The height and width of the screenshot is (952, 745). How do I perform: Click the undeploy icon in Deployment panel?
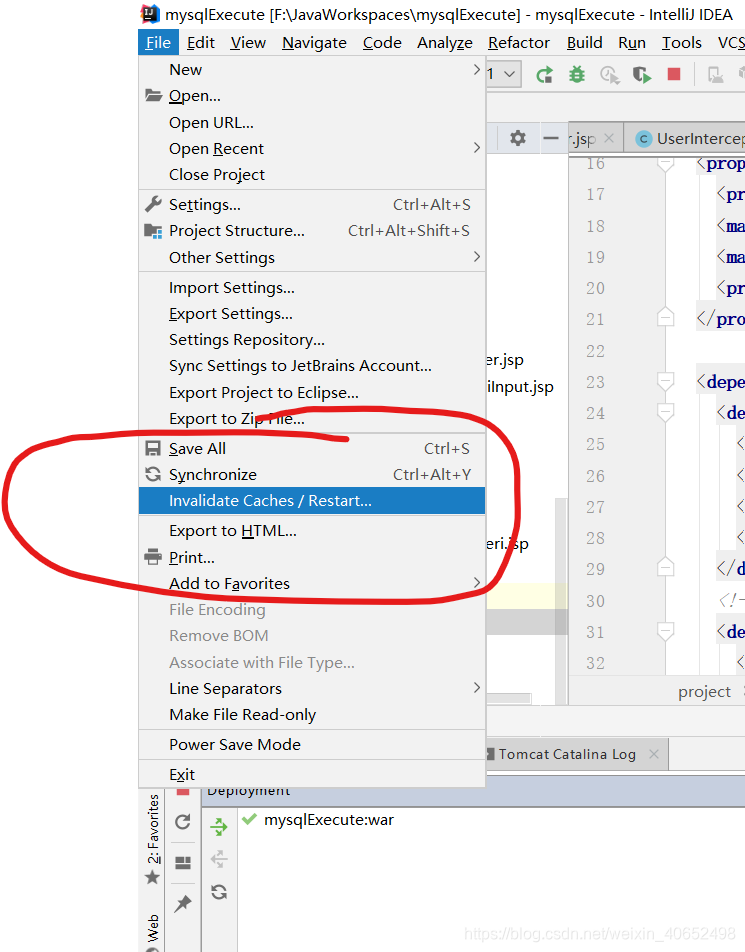[219, 859]
